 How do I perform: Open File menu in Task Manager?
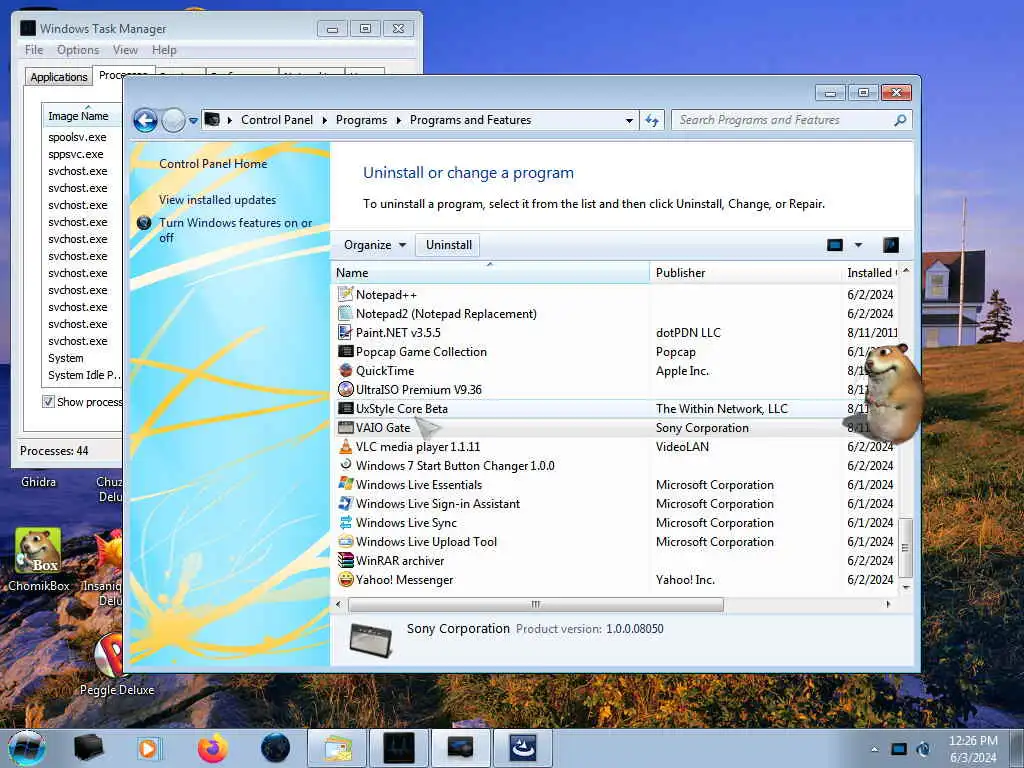(34, 50)
